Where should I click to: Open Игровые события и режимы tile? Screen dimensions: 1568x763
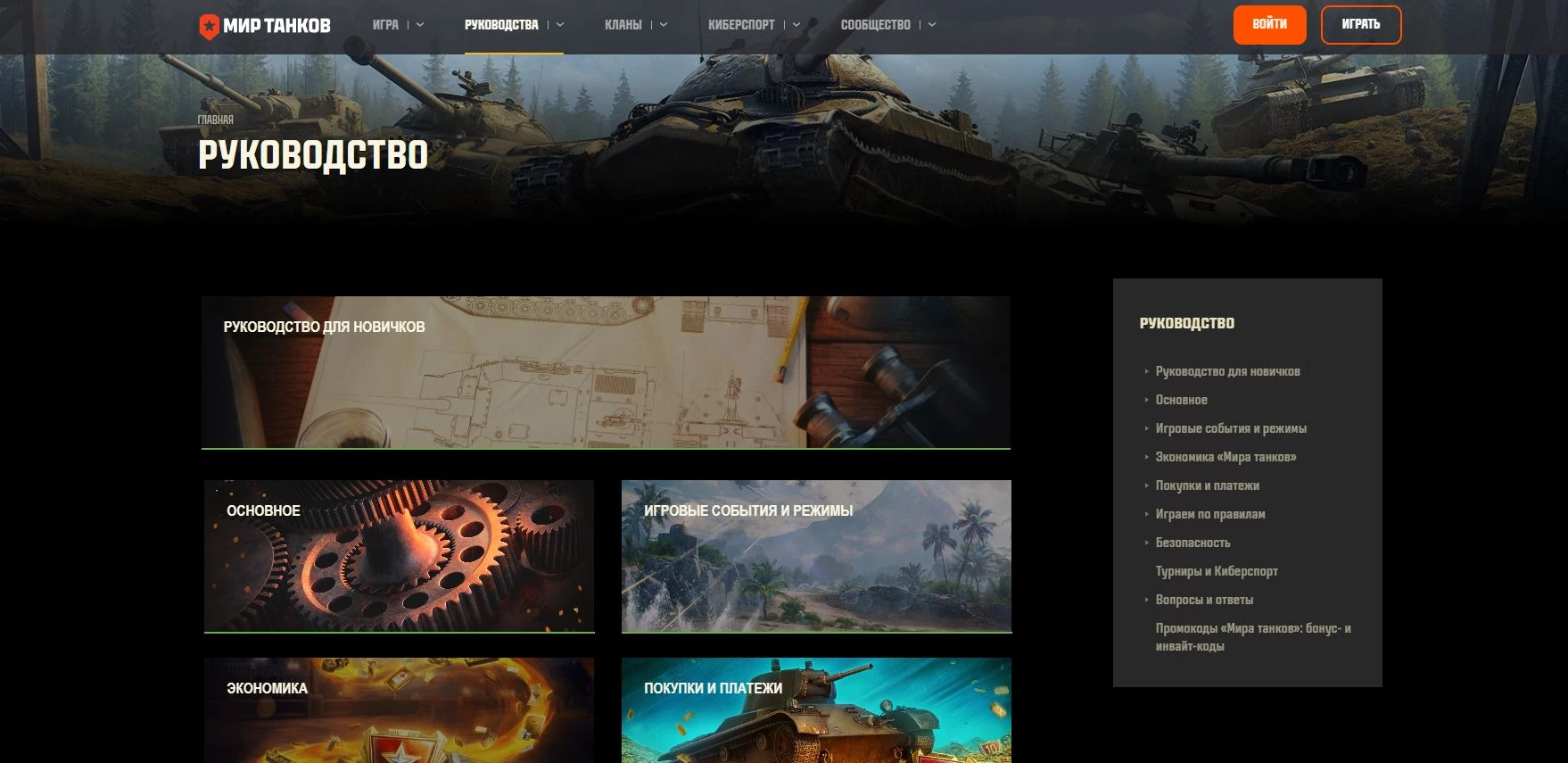(816, 556)
